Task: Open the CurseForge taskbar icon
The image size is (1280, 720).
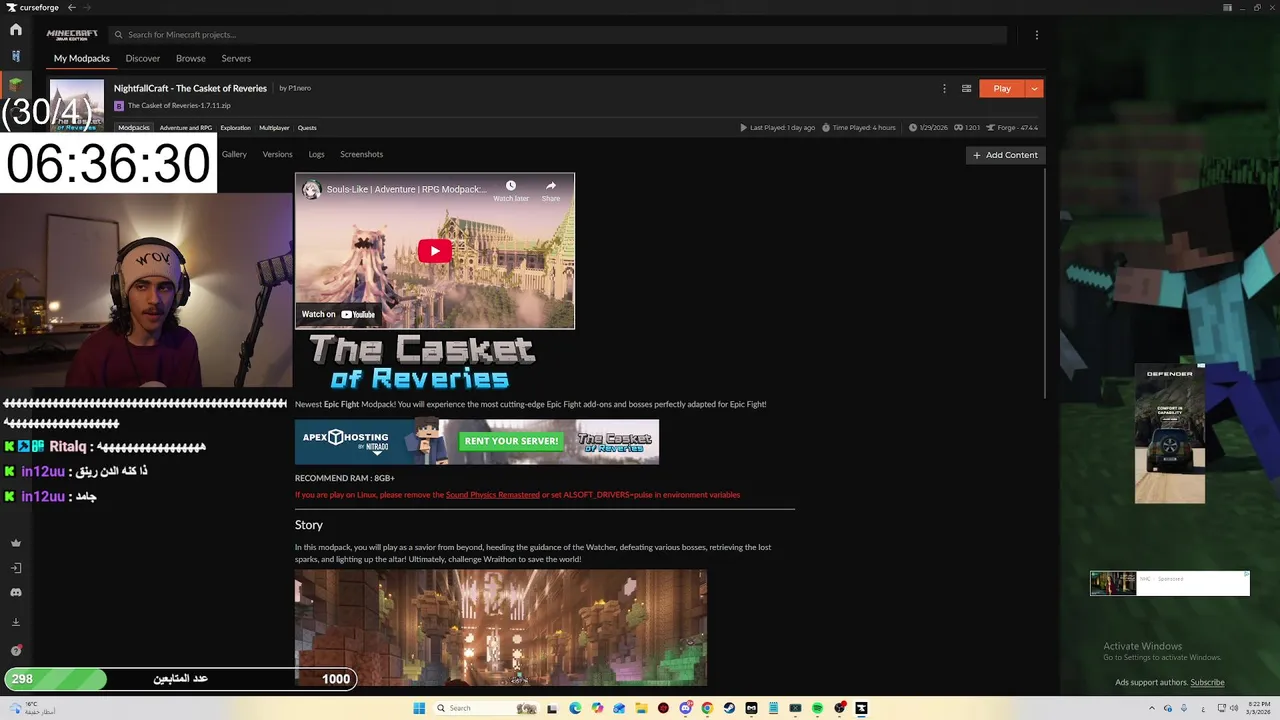Action: click(x=861, y=708)
